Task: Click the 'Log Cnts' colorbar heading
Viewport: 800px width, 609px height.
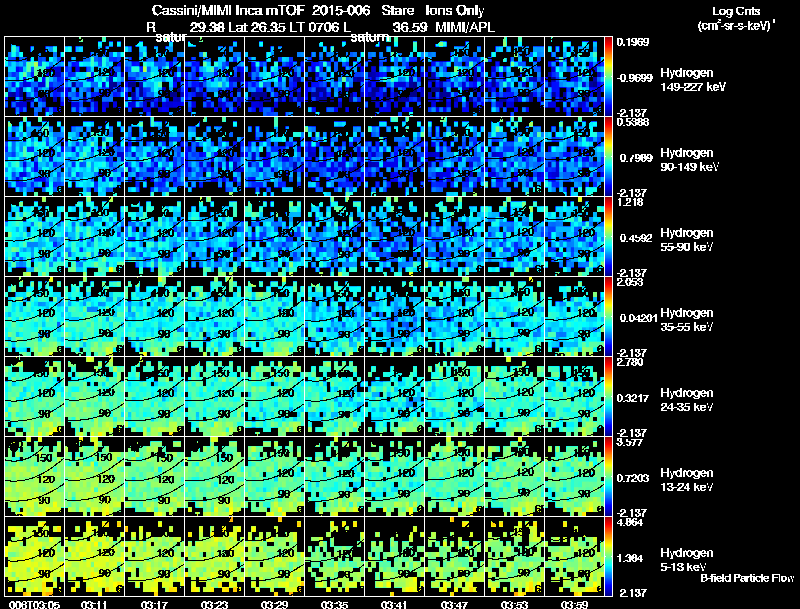Action: 736,11
